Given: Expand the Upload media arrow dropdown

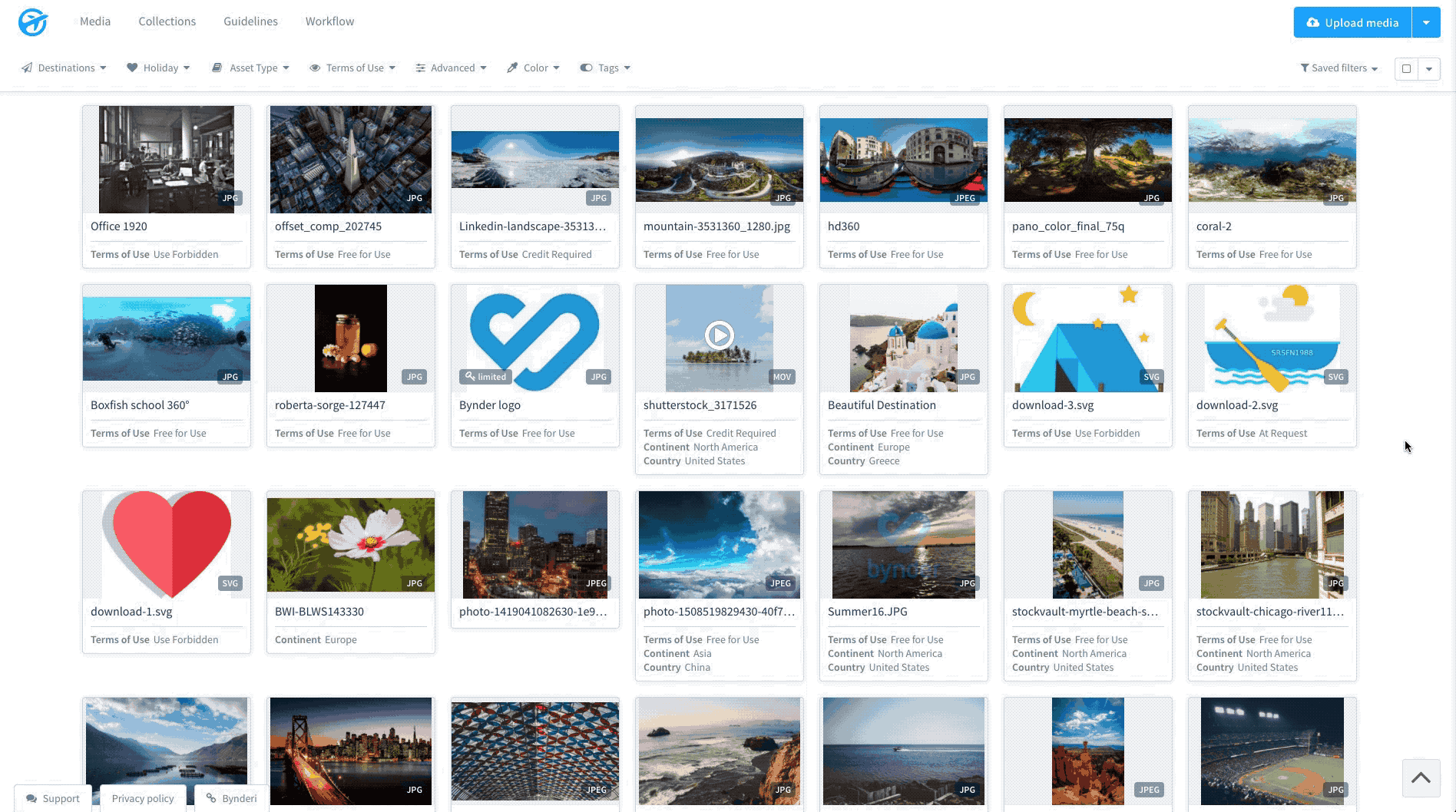Looking at the screenshot, I should click(x=1426, y=22).
